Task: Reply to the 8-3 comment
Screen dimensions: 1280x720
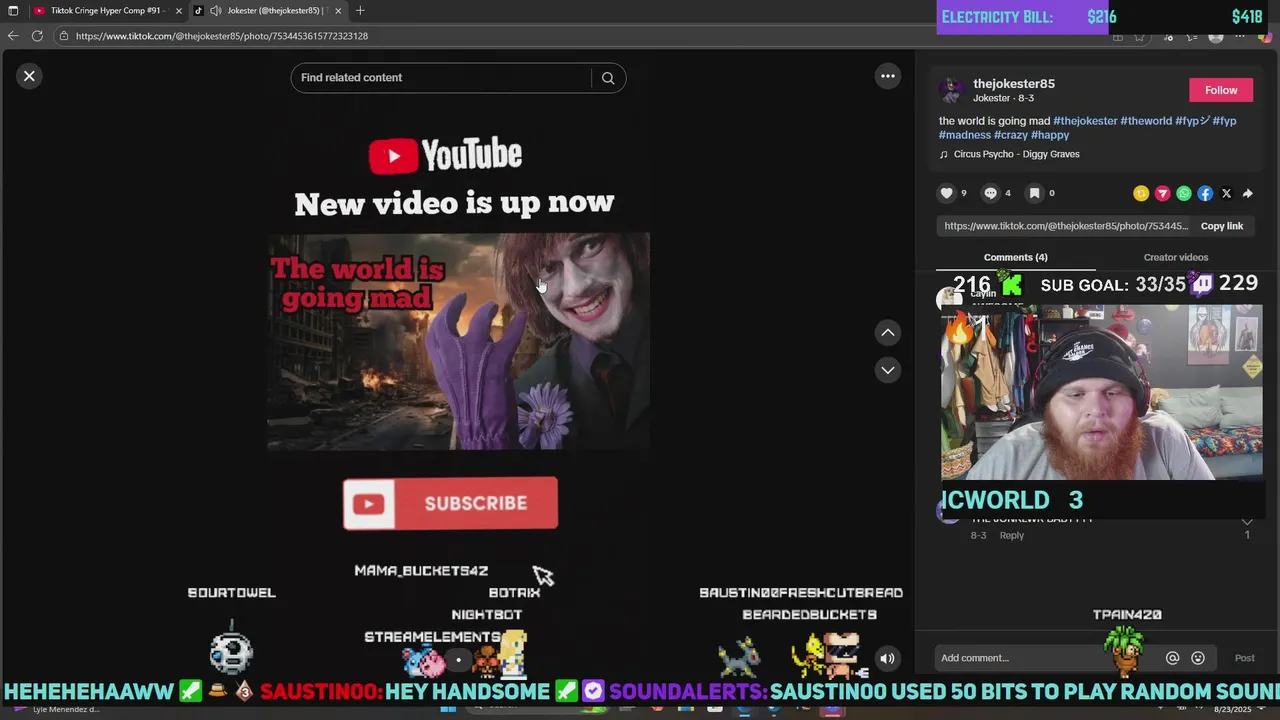Action: point(1012,535)
